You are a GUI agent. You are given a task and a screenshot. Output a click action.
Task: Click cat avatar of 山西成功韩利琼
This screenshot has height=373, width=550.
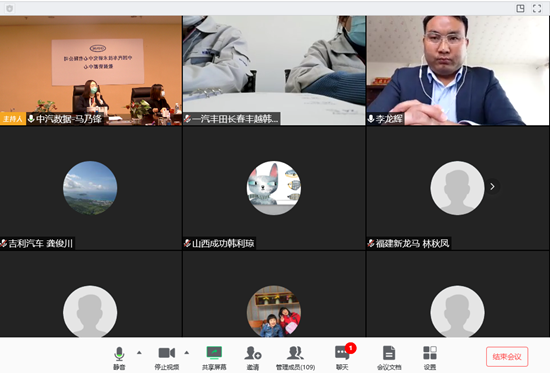[274, 188]
